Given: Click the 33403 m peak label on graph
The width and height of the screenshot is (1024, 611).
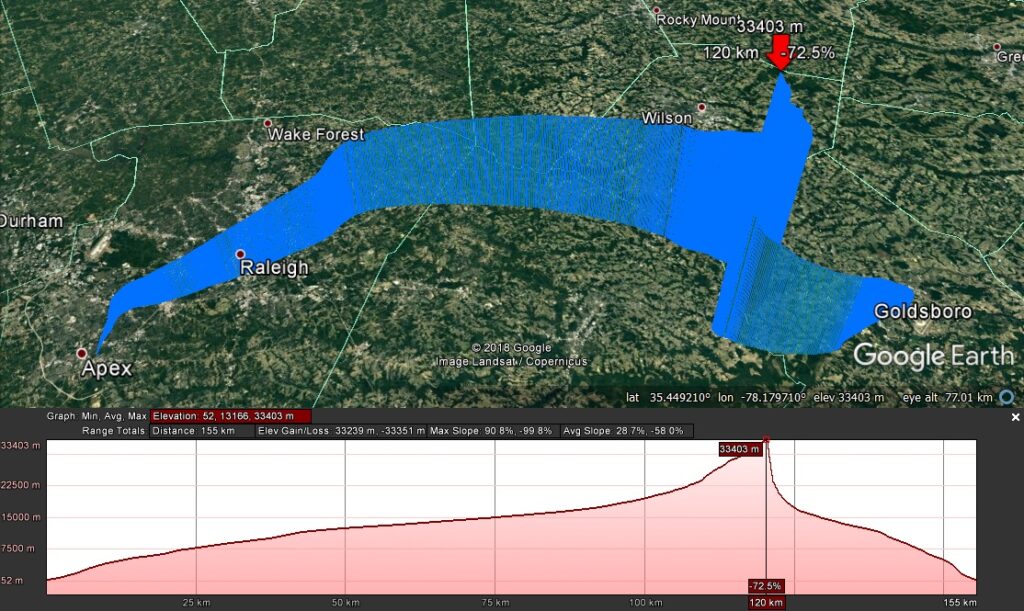Looking at the screenshot, I should point(739,450).
